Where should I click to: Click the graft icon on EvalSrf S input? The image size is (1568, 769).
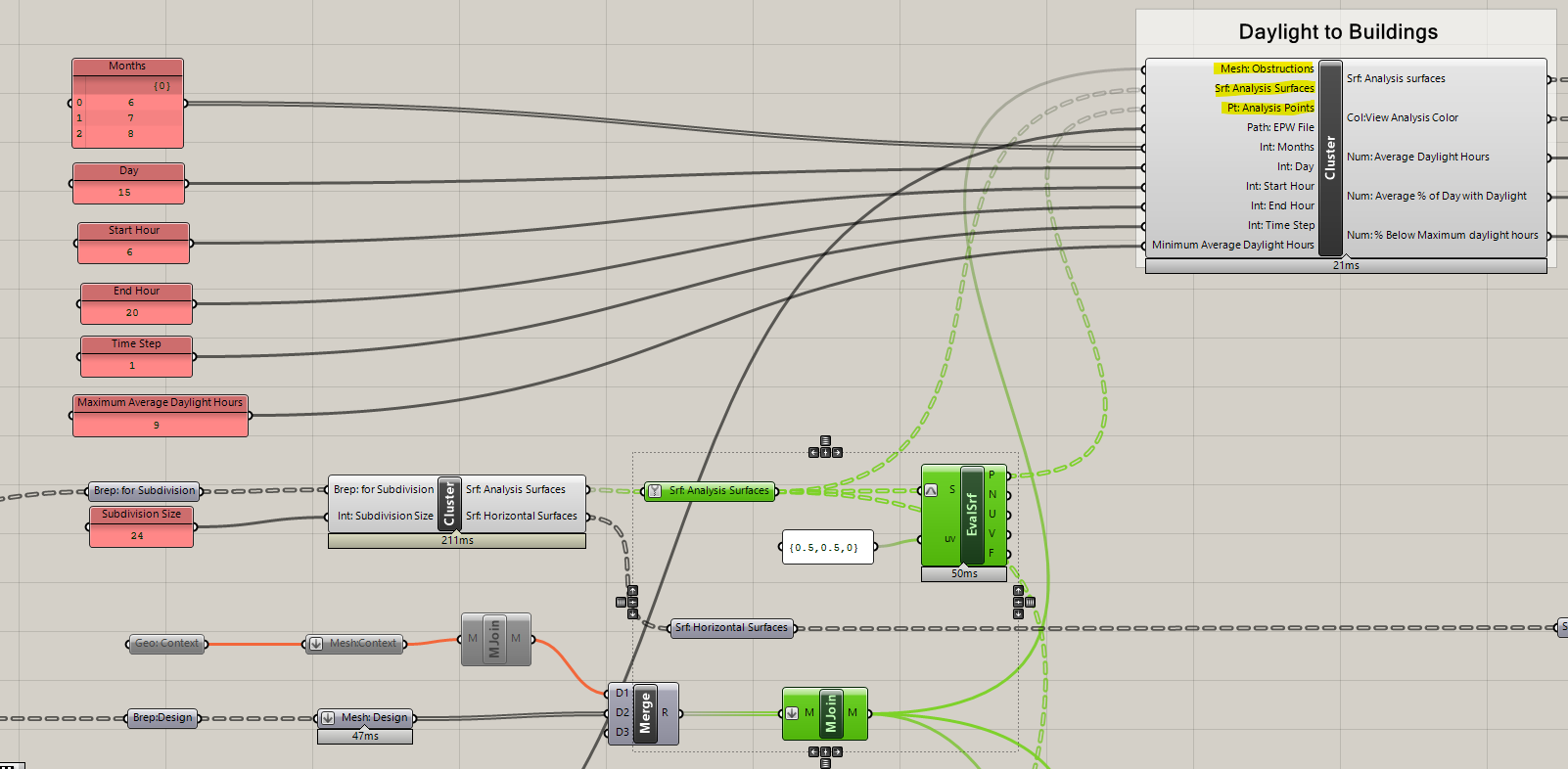931,490
